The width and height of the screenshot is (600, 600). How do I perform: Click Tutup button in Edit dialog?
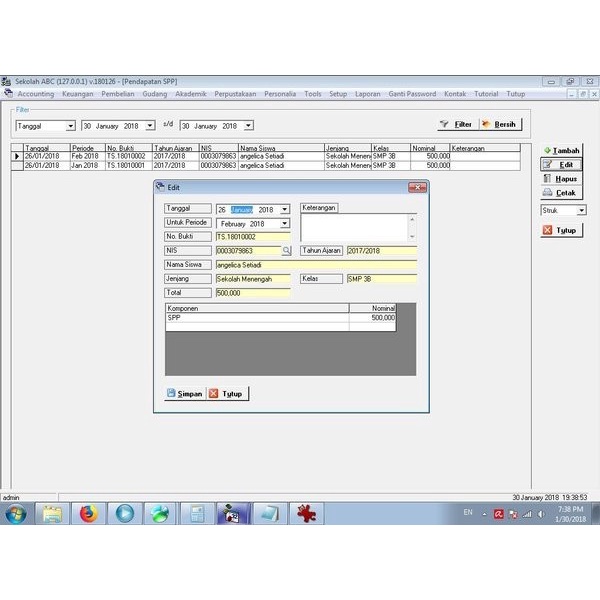(x=228, y=394)
